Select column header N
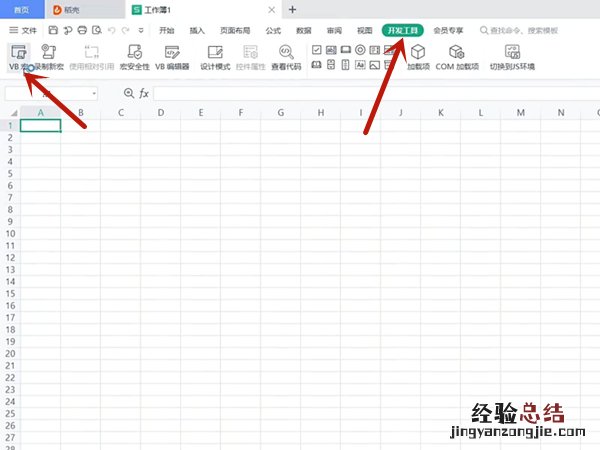This screenshot has width=600, height=450. (x=561, y=112)
